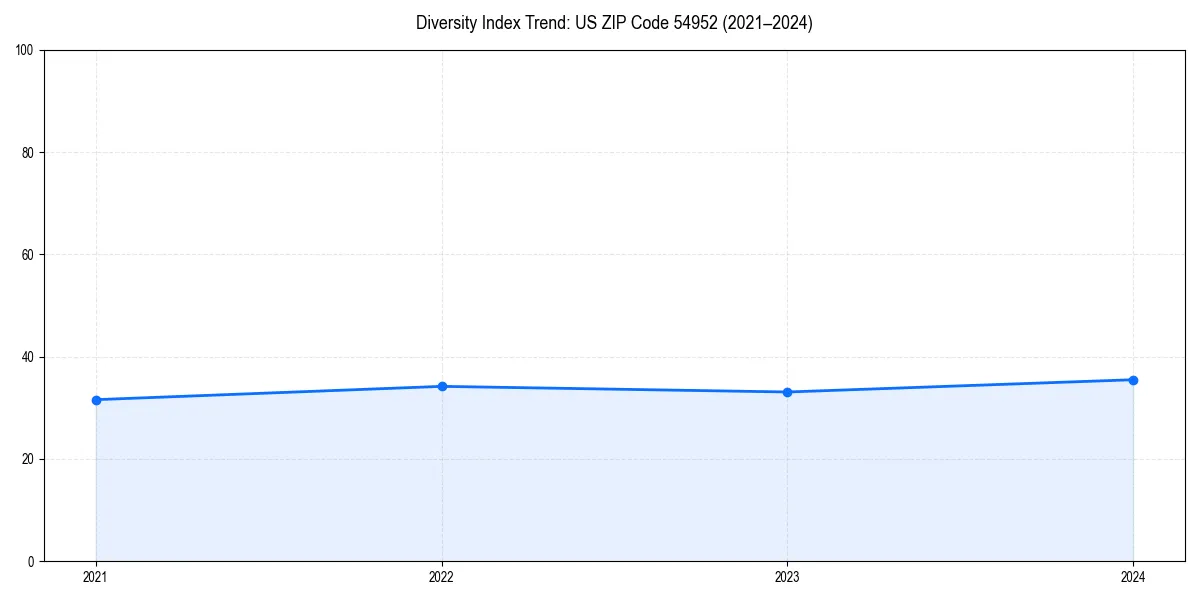Screen dimensions: 1200x600
Task: Select the 2022 x-axis label
Action: 441,577
